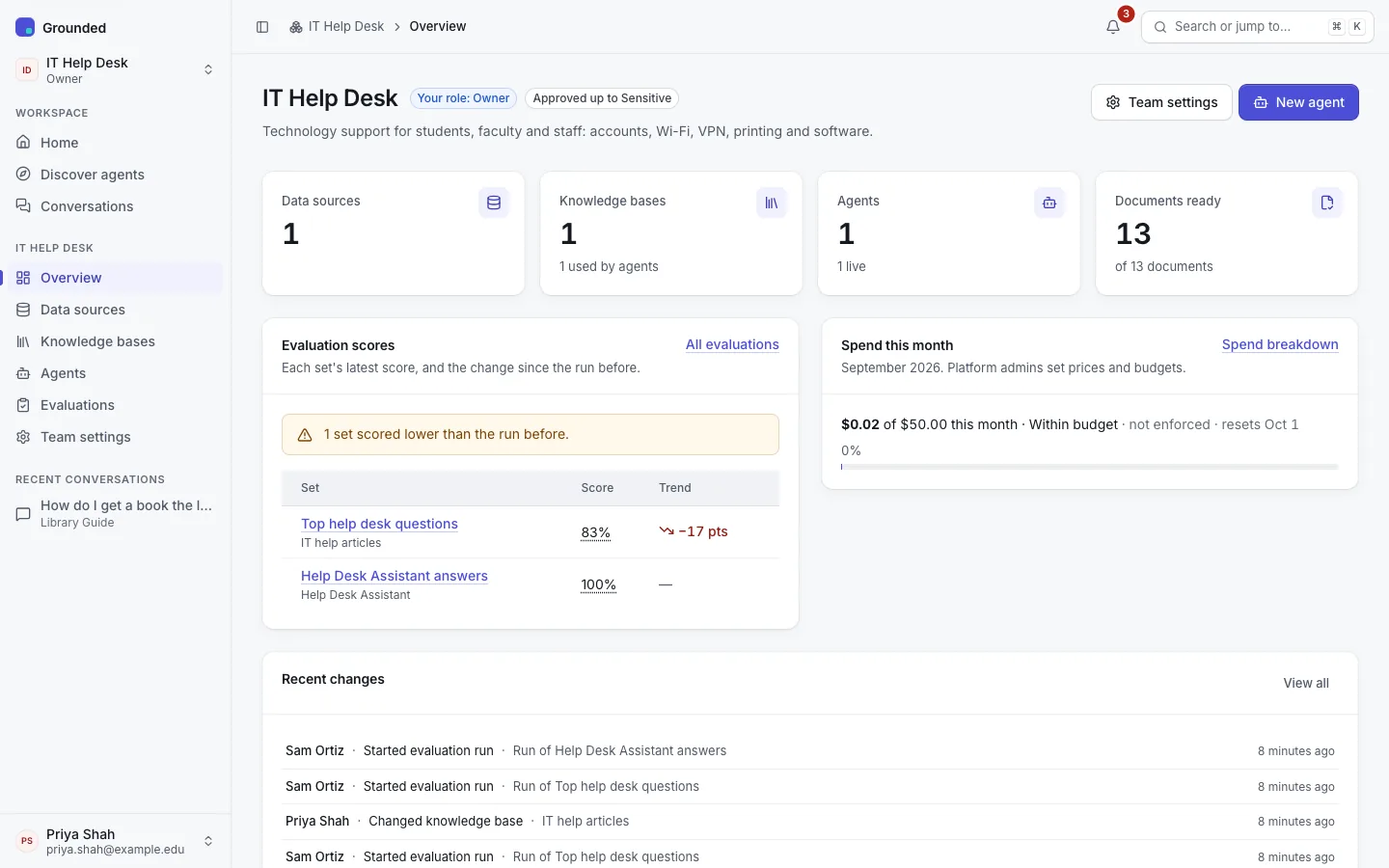The height and width of the screenshot is (868, 1389).
Task: Click the Overview breadcrumb text
Action: [437, 27]
